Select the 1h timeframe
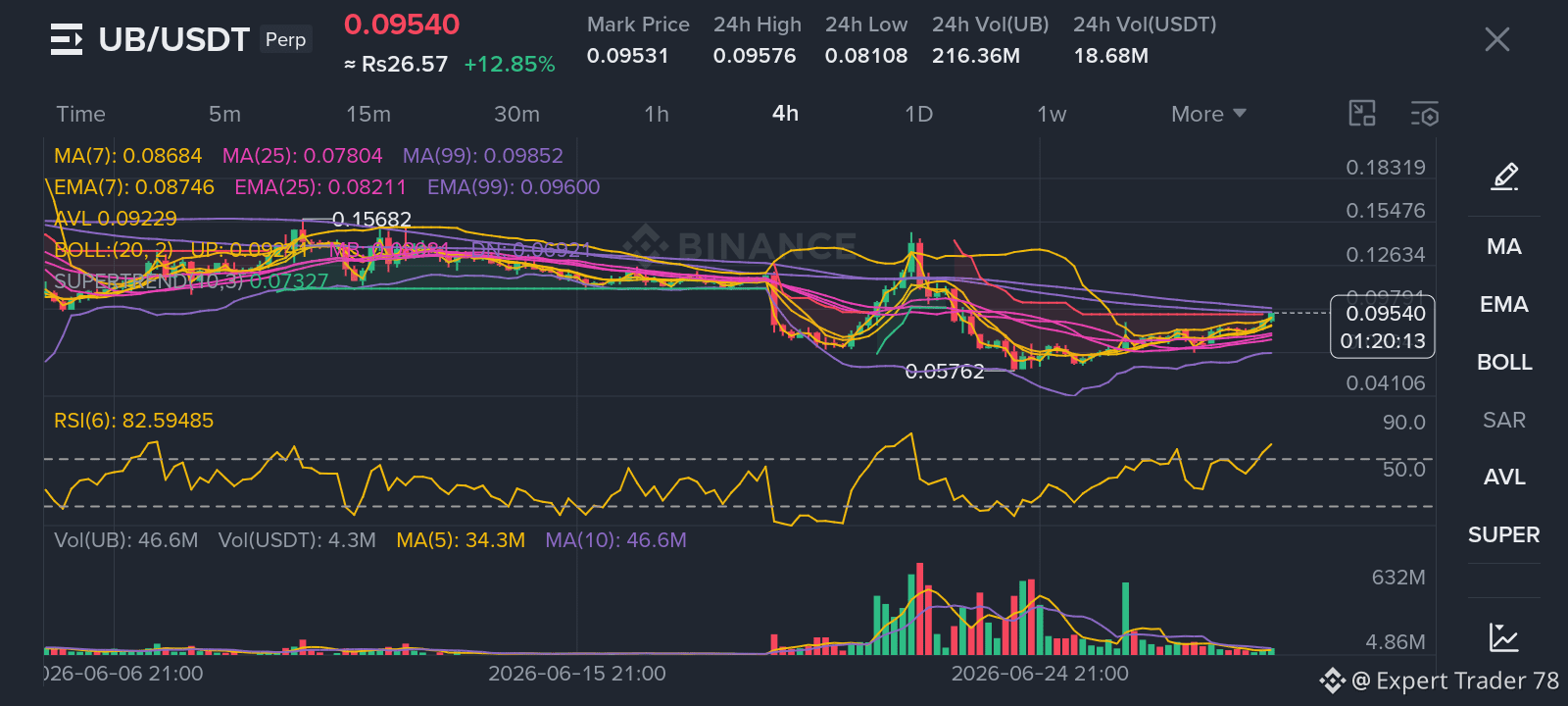1568x706 pixels. pyautogui.click(x=657, y=114)
